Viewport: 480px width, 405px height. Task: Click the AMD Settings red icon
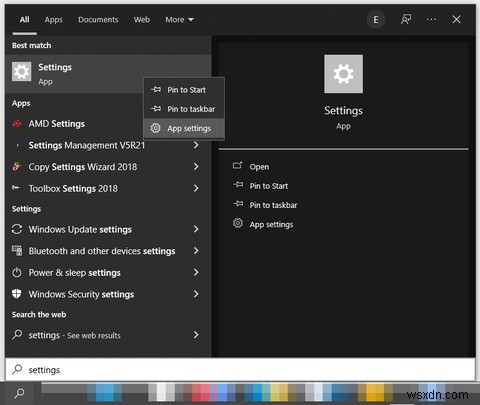[x=17, y=124]
